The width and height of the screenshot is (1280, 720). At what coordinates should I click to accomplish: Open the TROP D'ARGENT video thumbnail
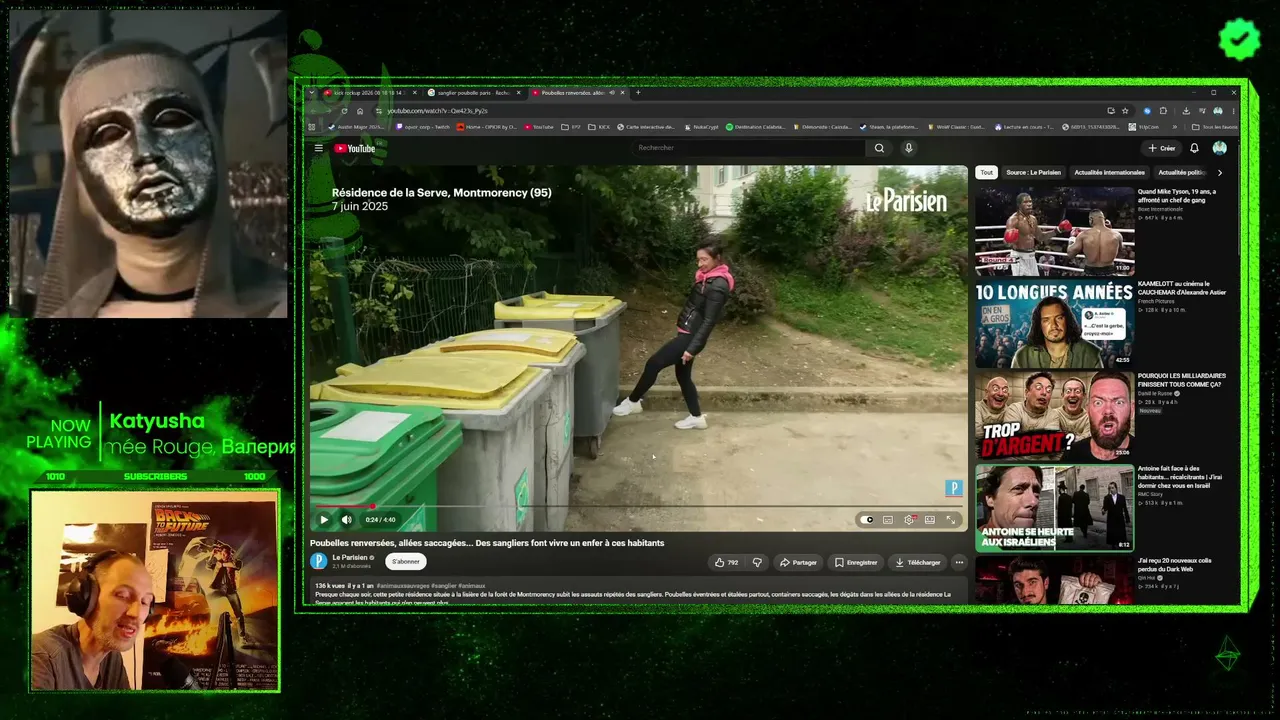pyautogui.click(x=1054, y=416)
